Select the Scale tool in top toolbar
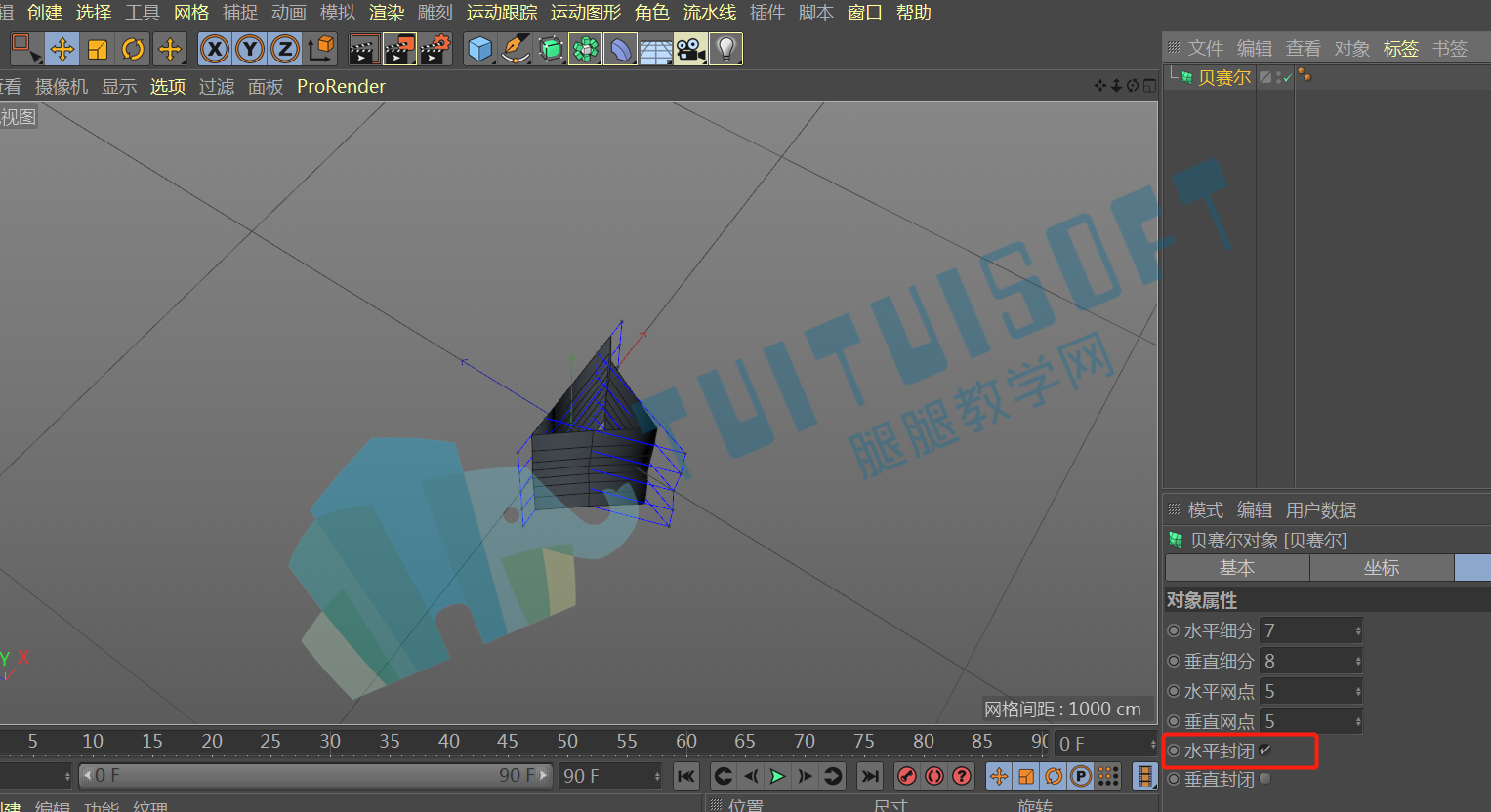Image resolution: width=1491 pixels, height=812 pixels. [98, 49]
